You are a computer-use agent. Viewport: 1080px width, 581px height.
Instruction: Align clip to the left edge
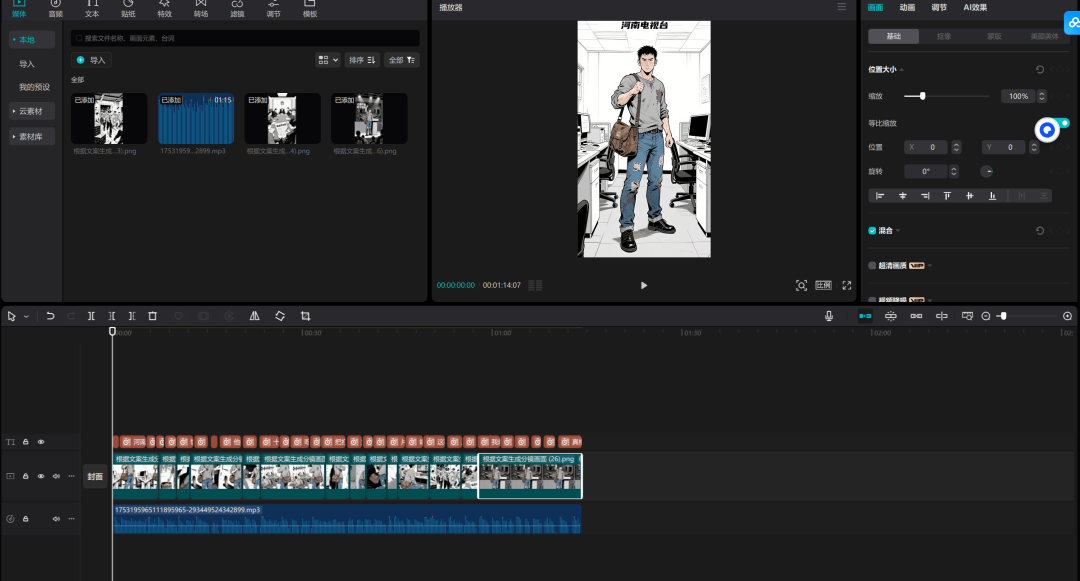880,196
